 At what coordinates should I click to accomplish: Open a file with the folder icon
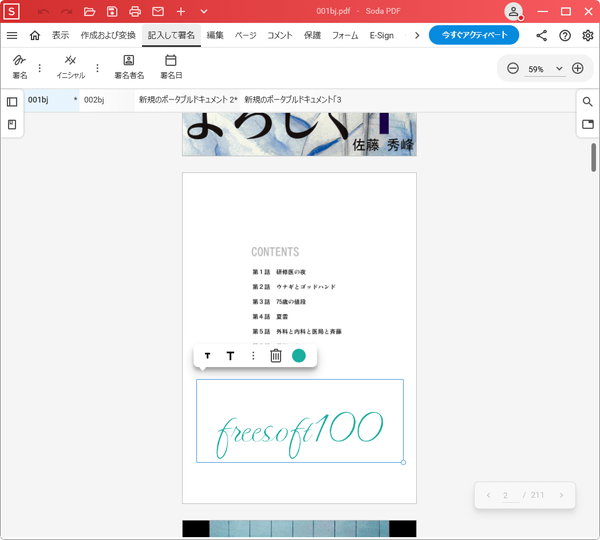pos(89,11)
